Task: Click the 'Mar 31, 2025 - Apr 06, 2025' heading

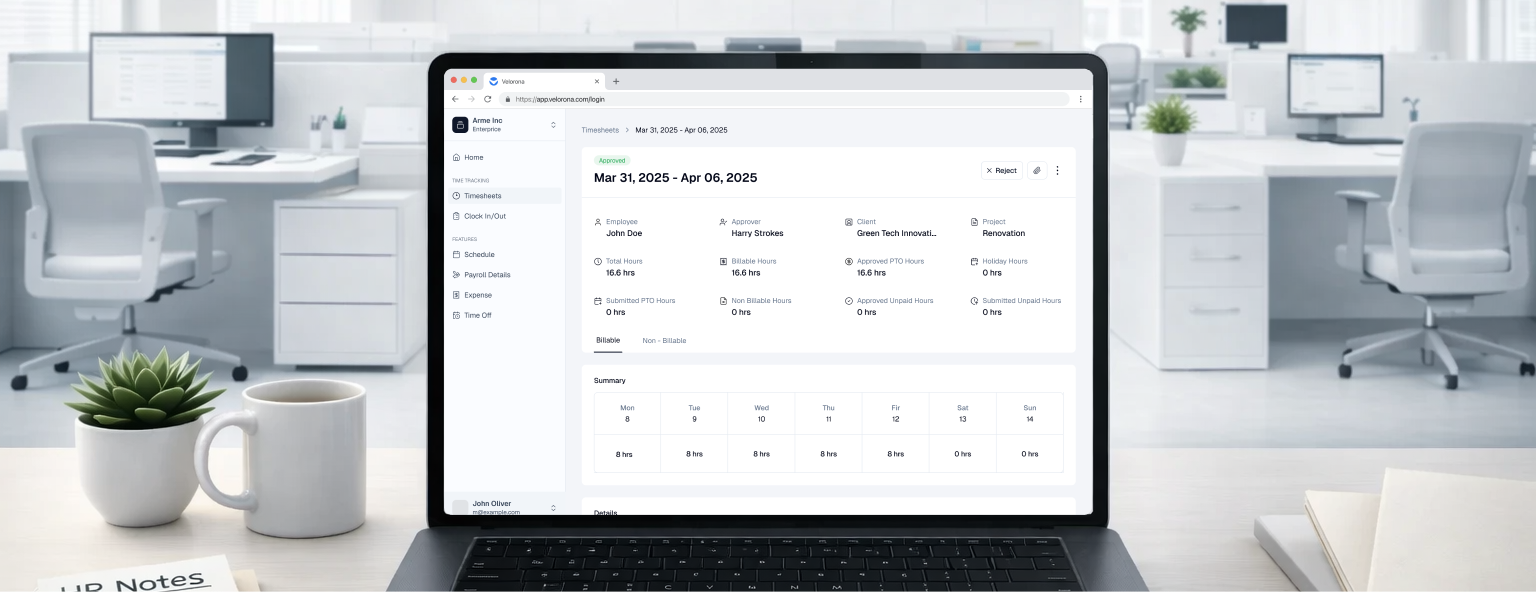Action: (675, 178)
